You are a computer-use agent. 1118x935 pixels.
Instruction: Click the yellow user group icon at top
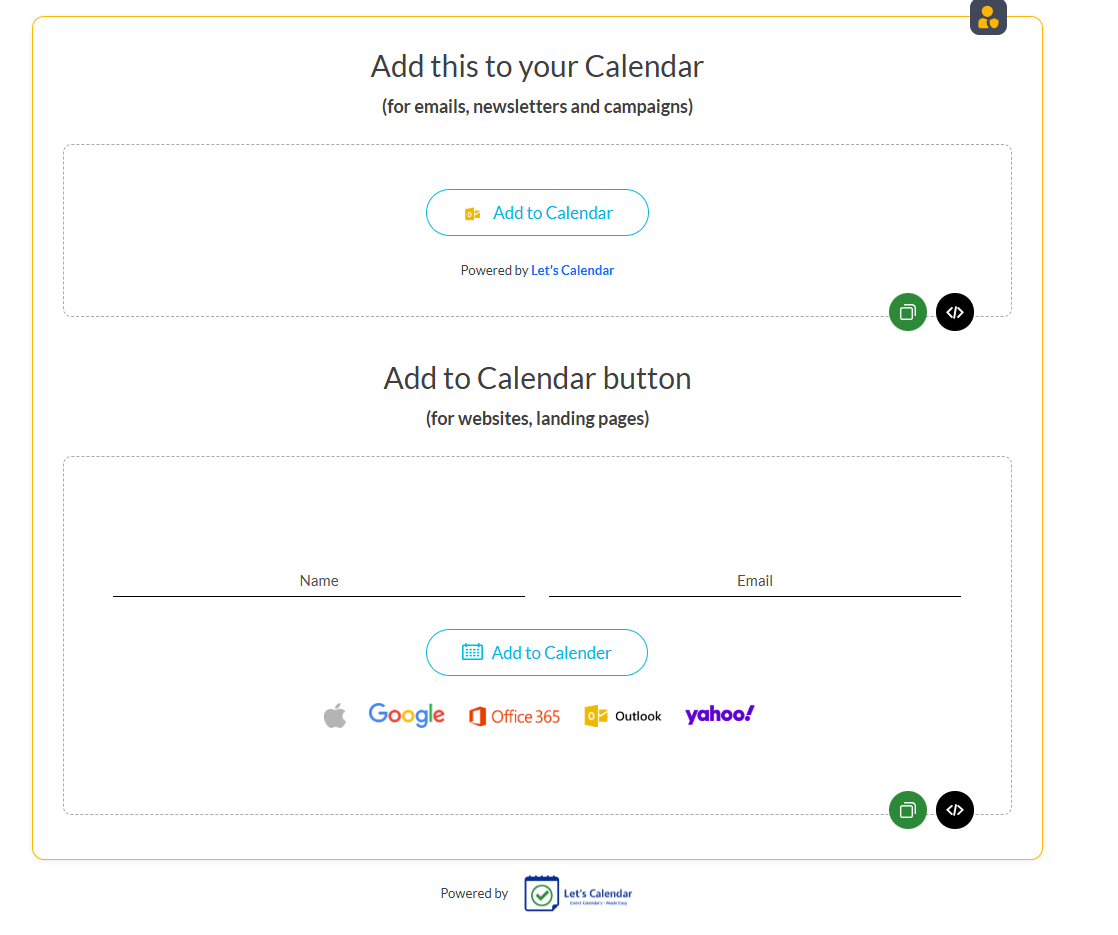[x=988, y=17]
